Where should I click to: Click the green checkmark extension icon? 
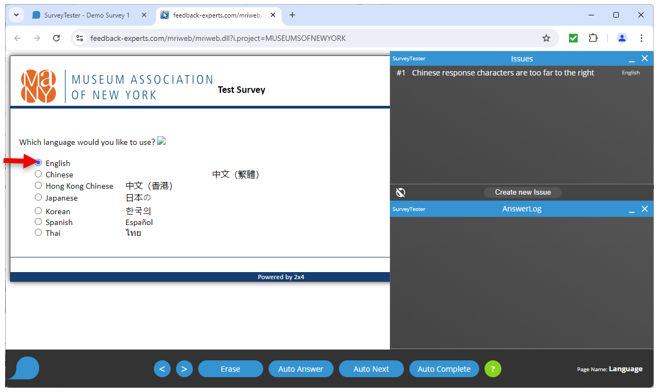point(573,38)
